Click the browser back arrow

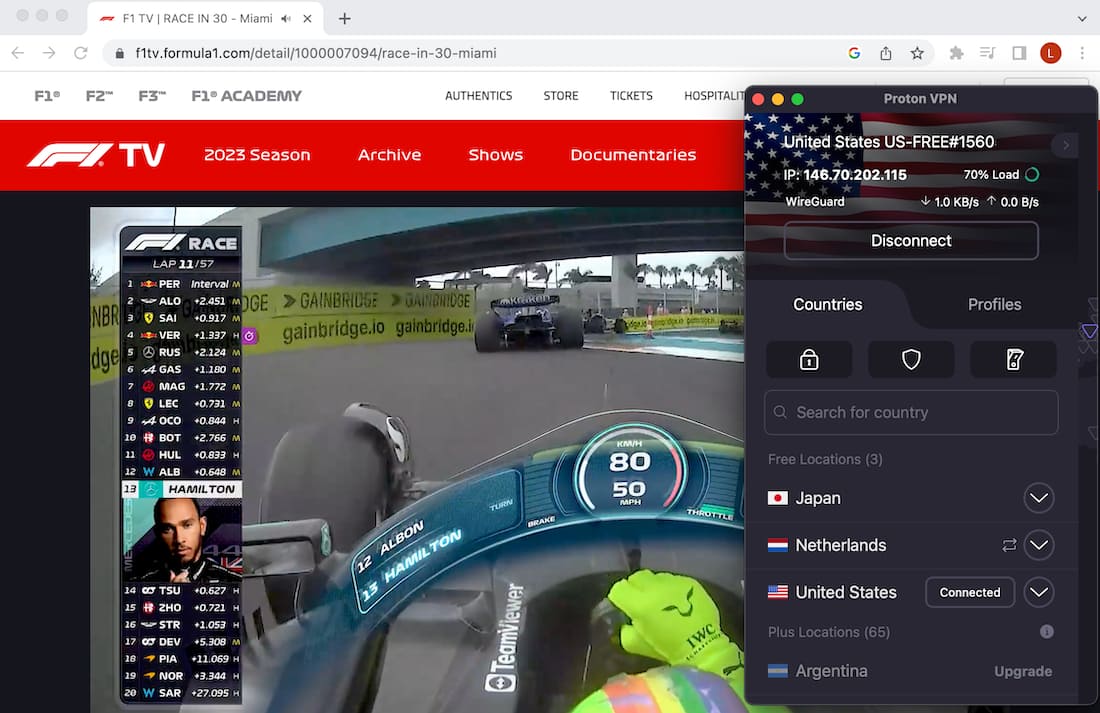pyautogui.click(x=18, y=53)
